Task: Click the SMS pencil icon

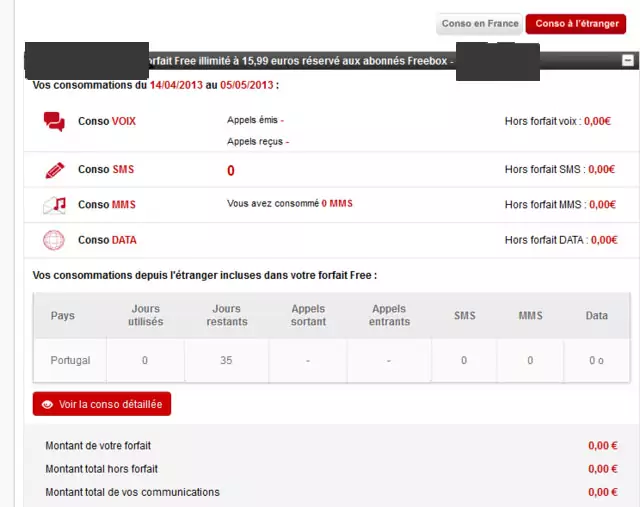Action: [54, 170]
